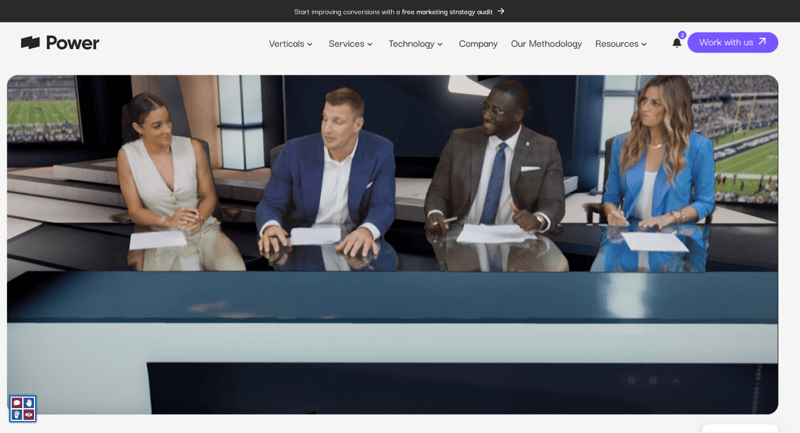This screenshot has height=433, width=800.
Task: Follow the free marketing strategy audit link
Action: pos(447,11)
